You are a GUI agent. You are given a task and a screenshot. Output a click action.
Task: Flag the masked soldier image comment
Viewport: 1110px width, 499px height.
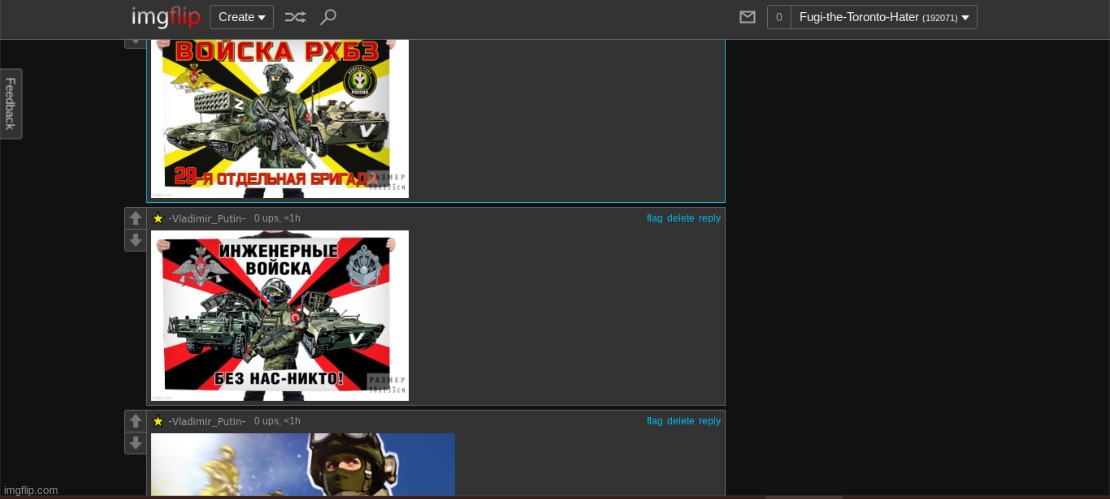point(654,420)
